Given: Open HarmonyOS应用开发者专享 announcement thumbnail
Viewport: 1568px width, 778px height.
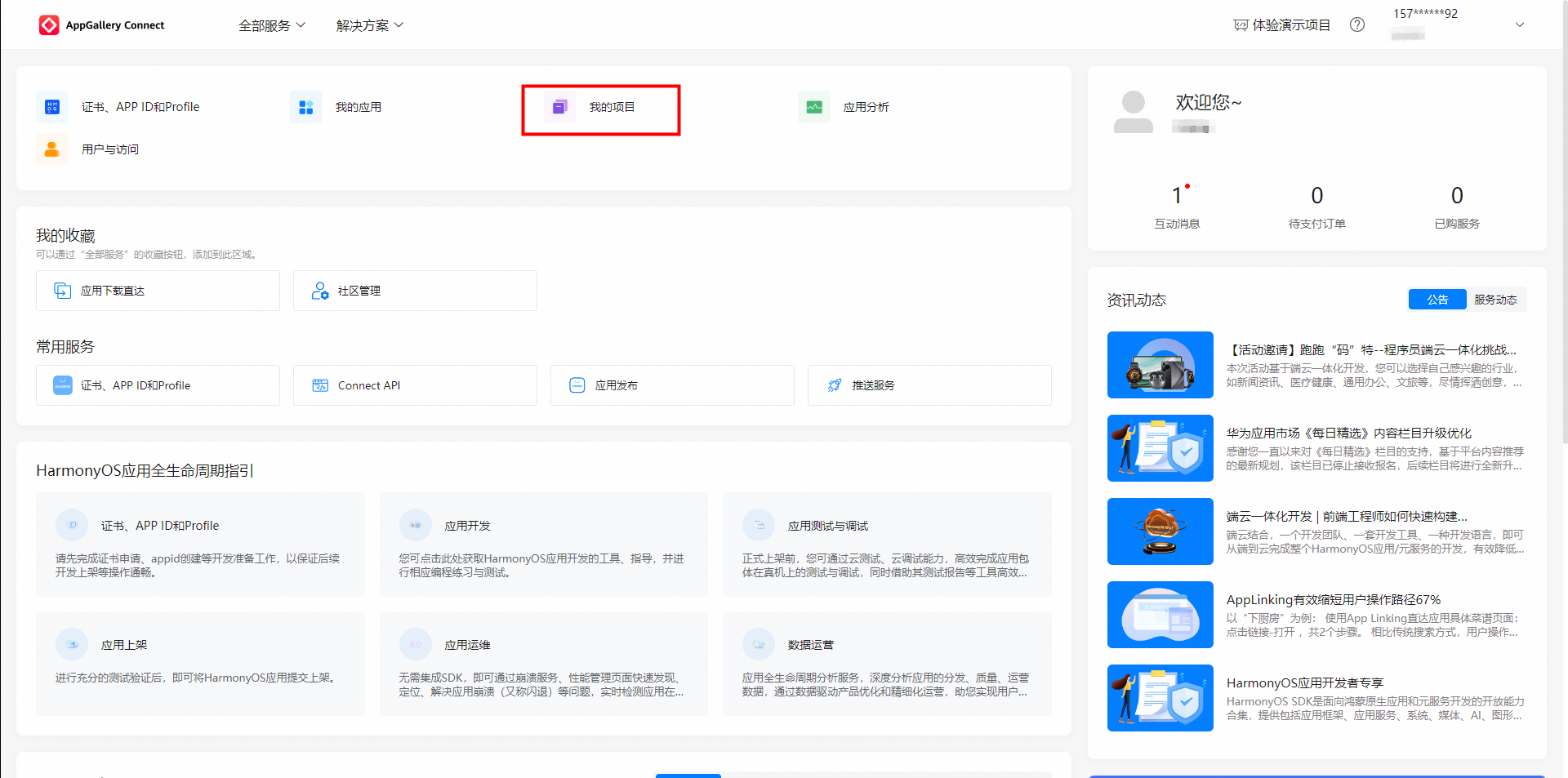Looking at the screenshot, I should tap(1160, 698).
